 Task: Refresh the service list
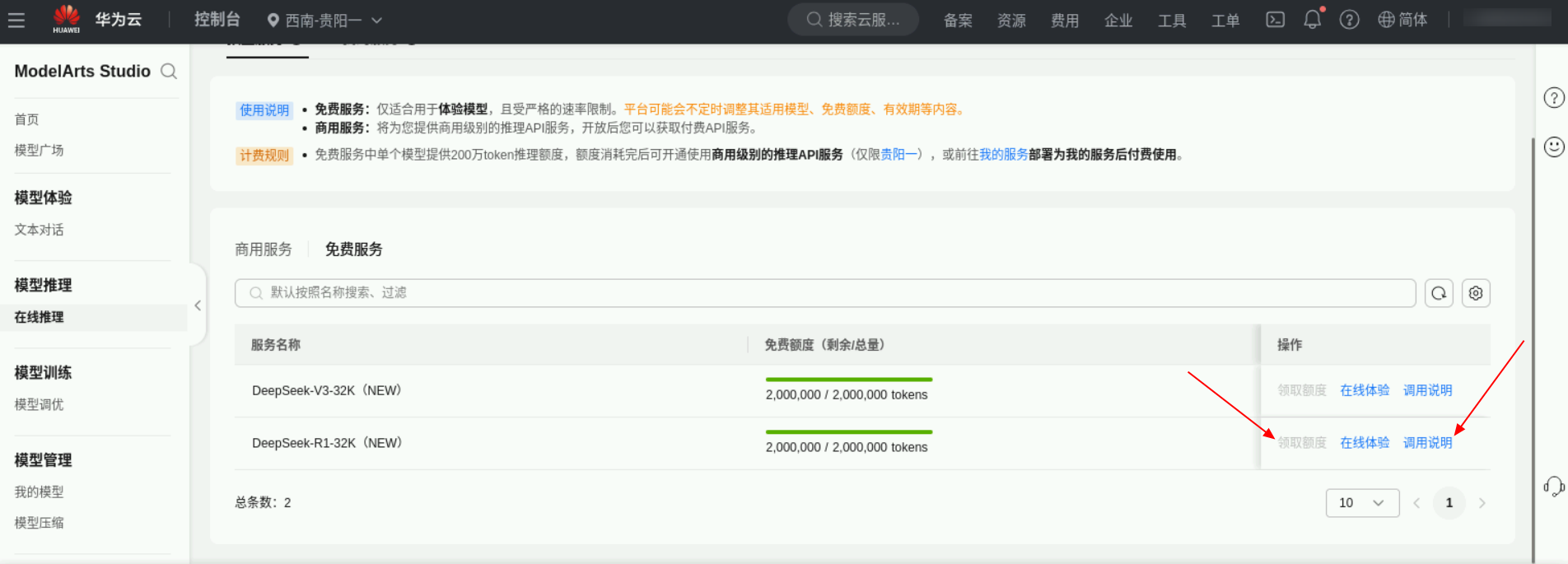click(x=1439, y=293)
